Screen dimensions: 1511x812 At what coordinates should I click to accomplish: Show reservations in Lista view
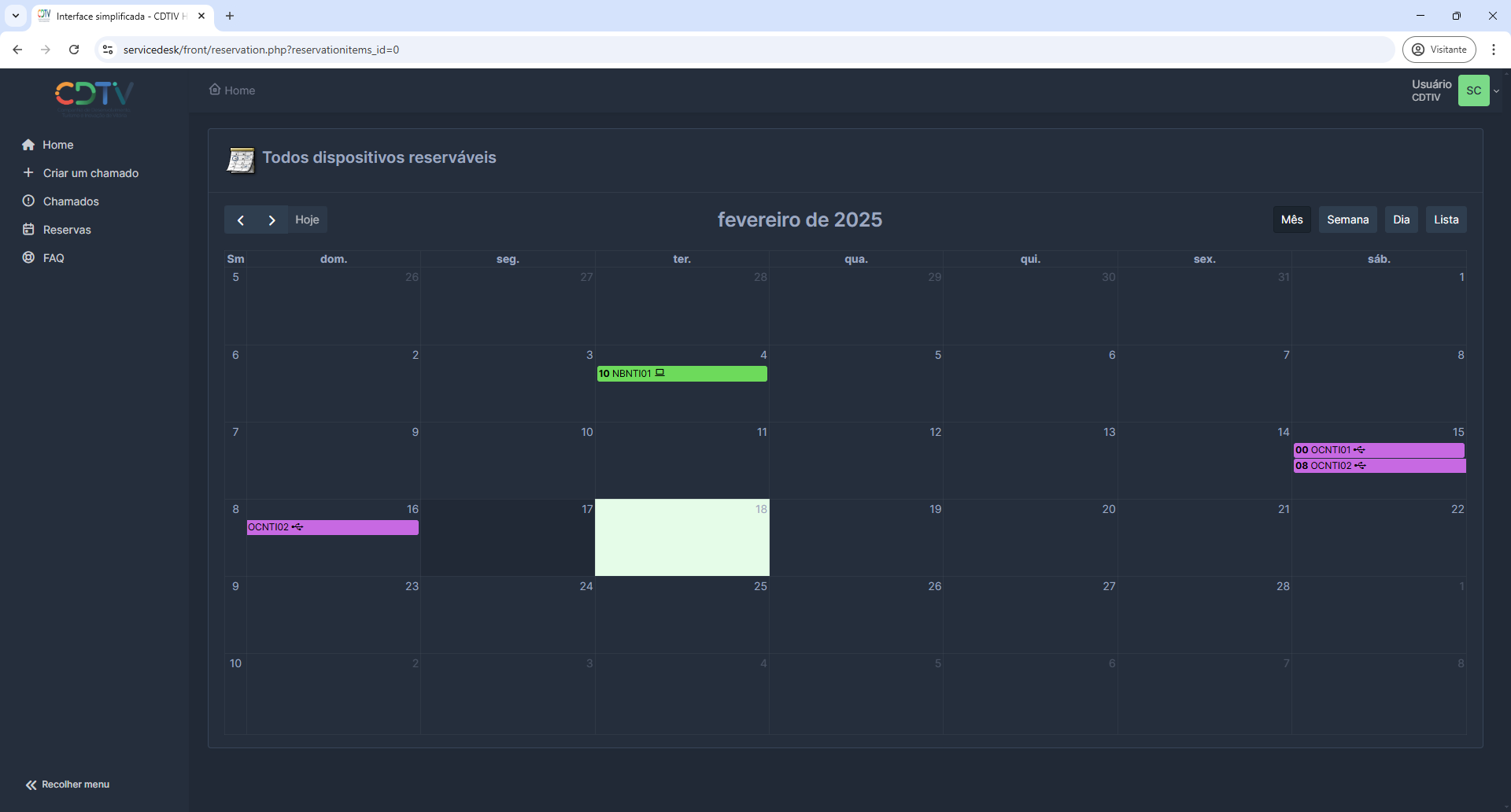1446,220
